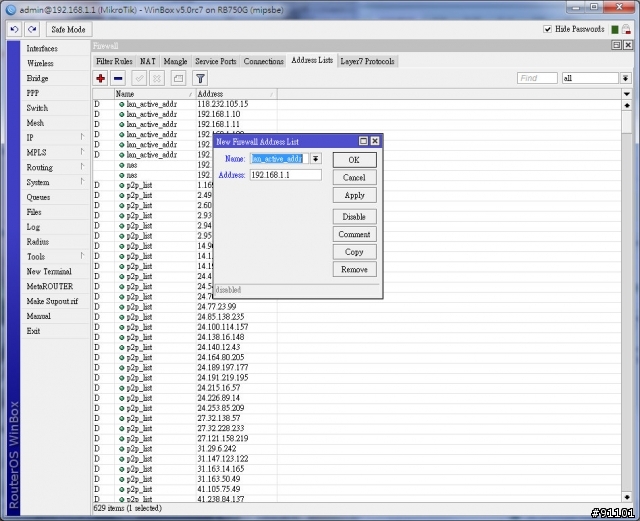640x521 pixels.
Task: Remove entry with blue minus icon
Action: coord(118,78)
